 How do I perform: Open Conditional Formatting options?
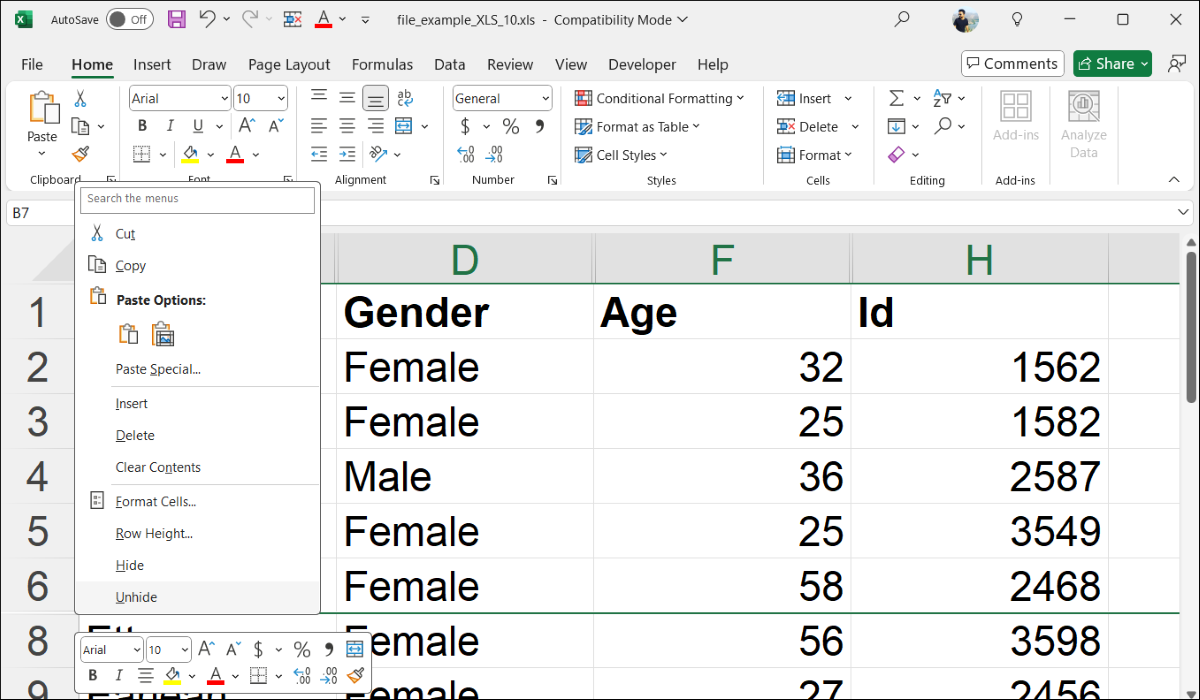[660, 98]
